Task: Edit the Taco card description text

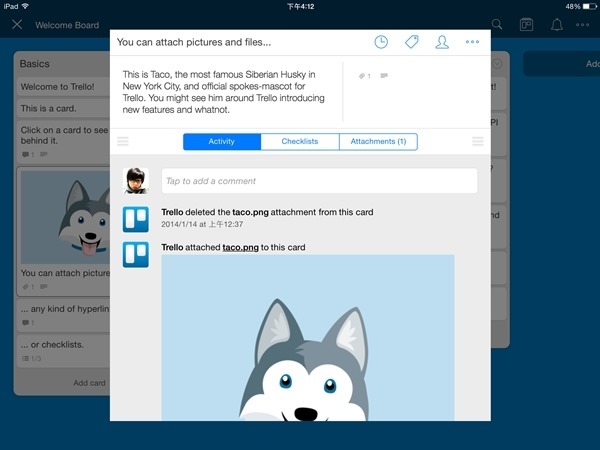Action: 223,92
